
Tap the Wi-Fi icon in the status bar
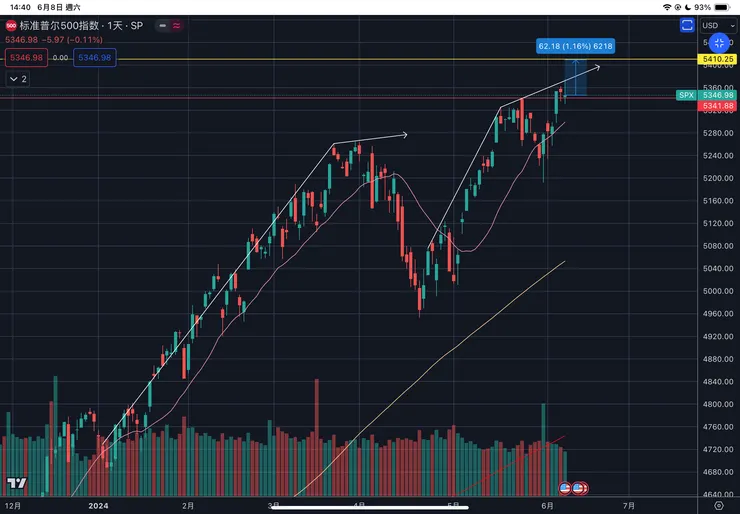pos(667,7)
